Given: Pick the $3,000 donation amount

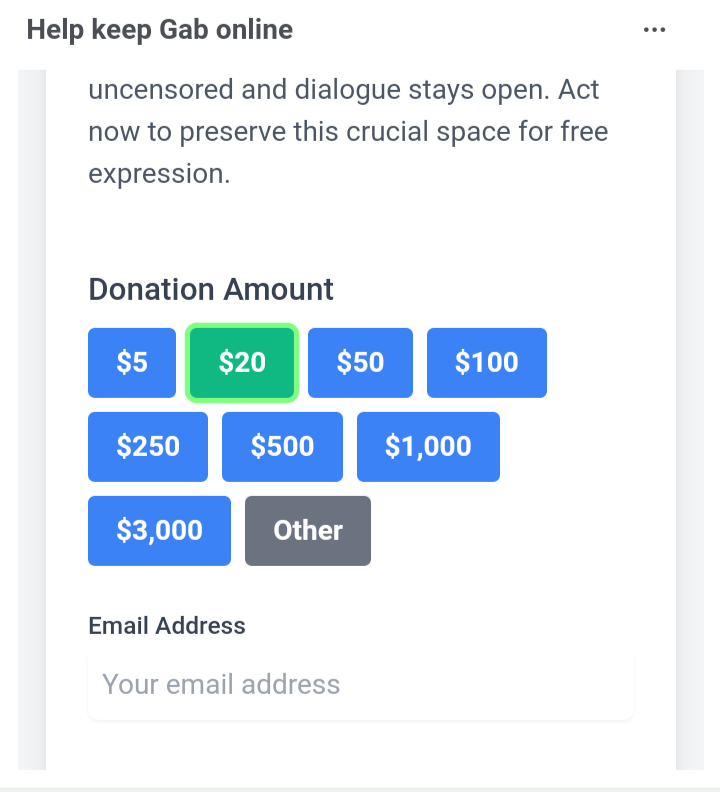Looking at the screenshot, I should click(159, 530).
